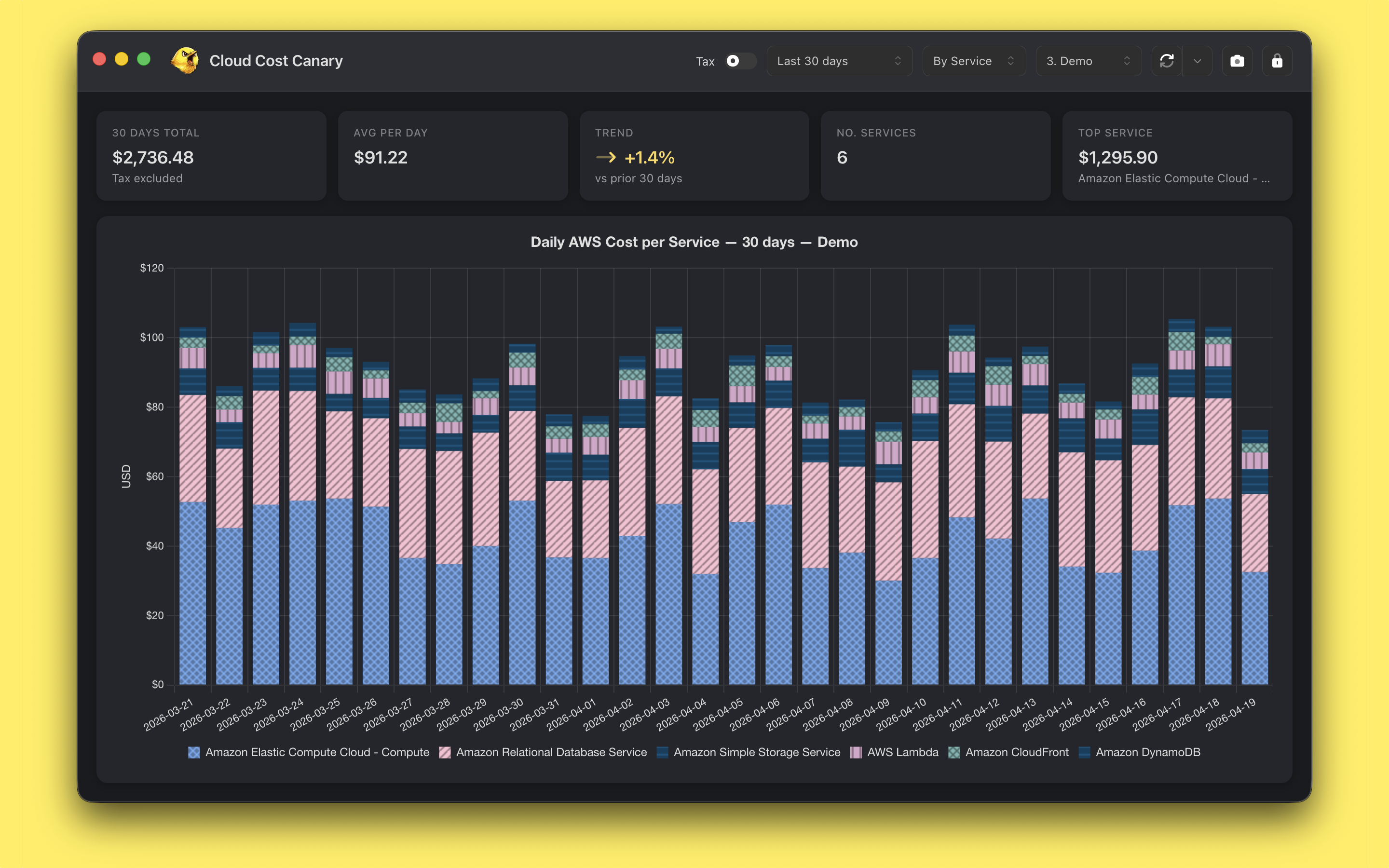Click the bar for 2026-04-09

888,554
